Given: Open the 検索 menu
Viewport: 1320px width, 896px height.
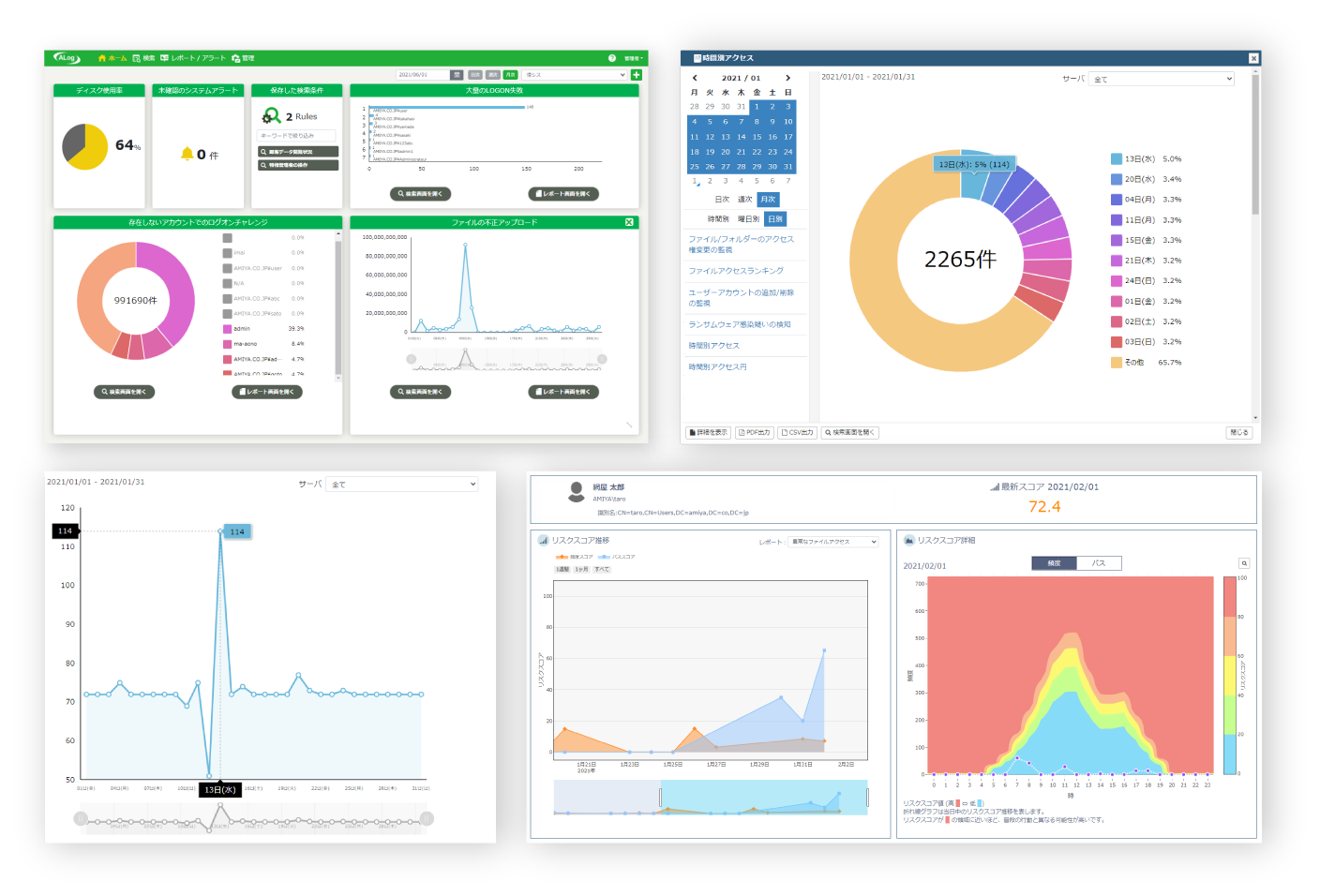Looking at the screenshot, I should (143, 58).
